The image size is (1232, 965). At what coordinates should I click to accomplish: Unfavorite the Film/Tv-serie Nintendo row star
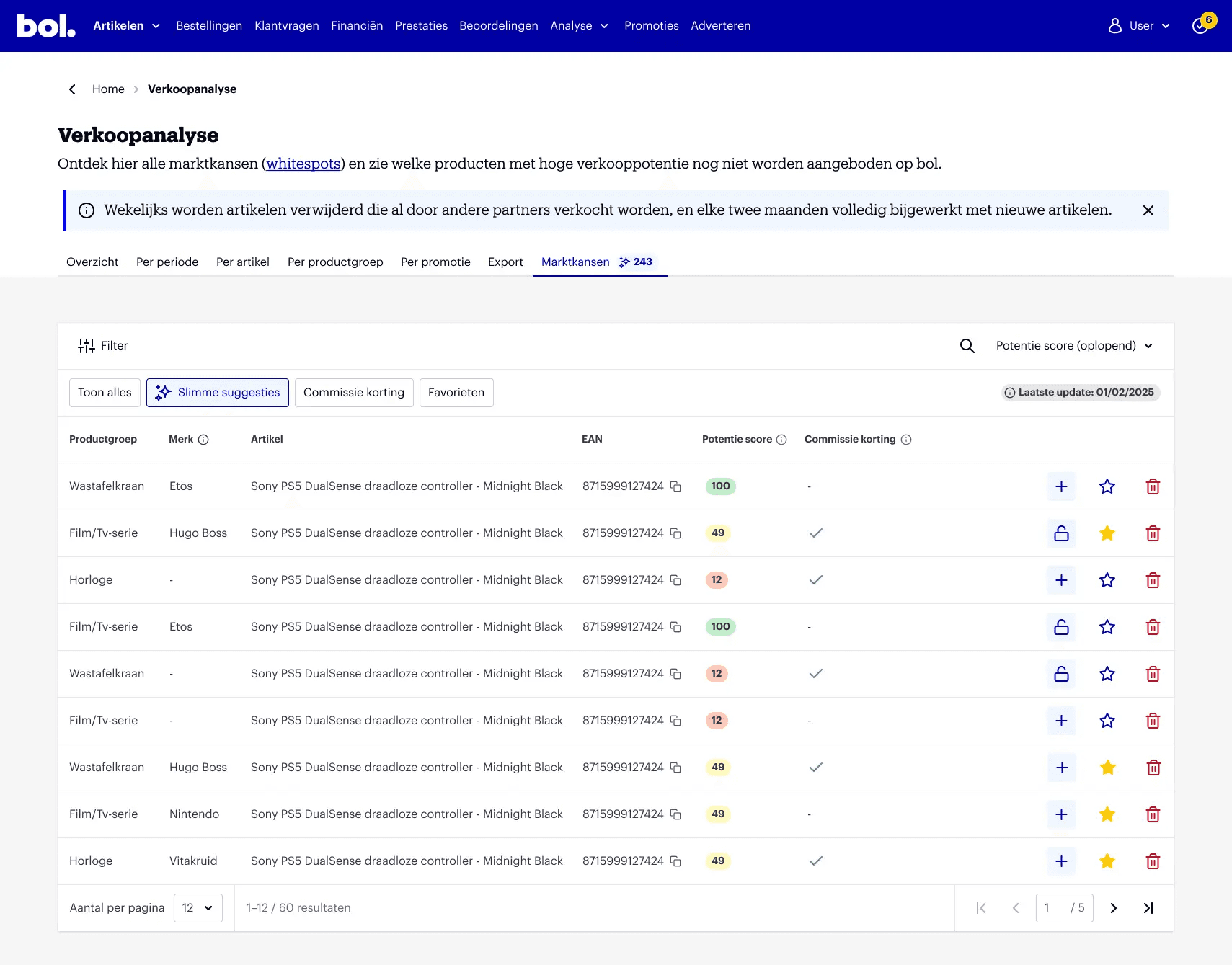[x=1107, y=814]
